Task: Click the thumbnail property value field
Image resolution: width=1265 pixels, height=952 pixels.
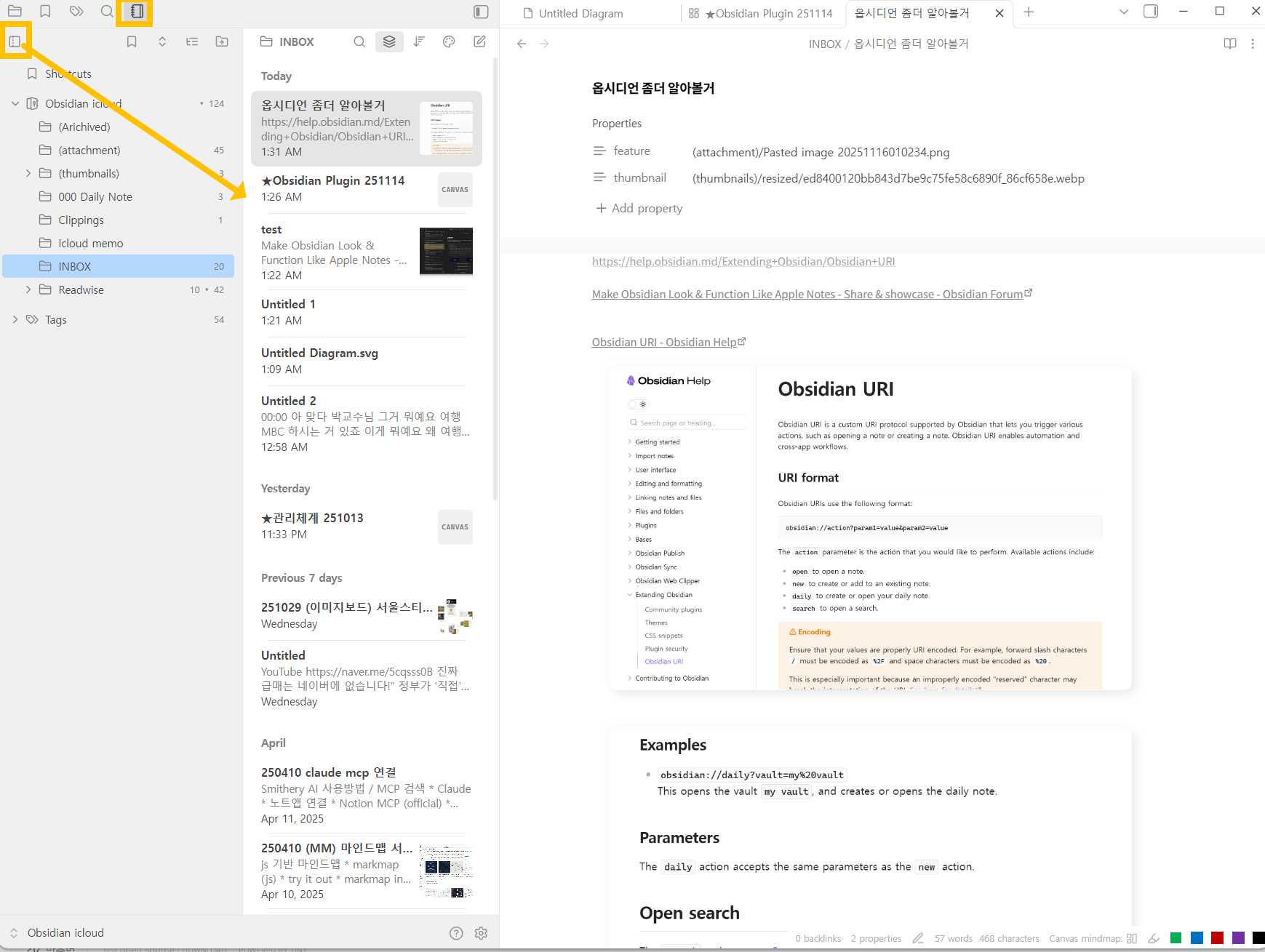Action: pos(888,178)
